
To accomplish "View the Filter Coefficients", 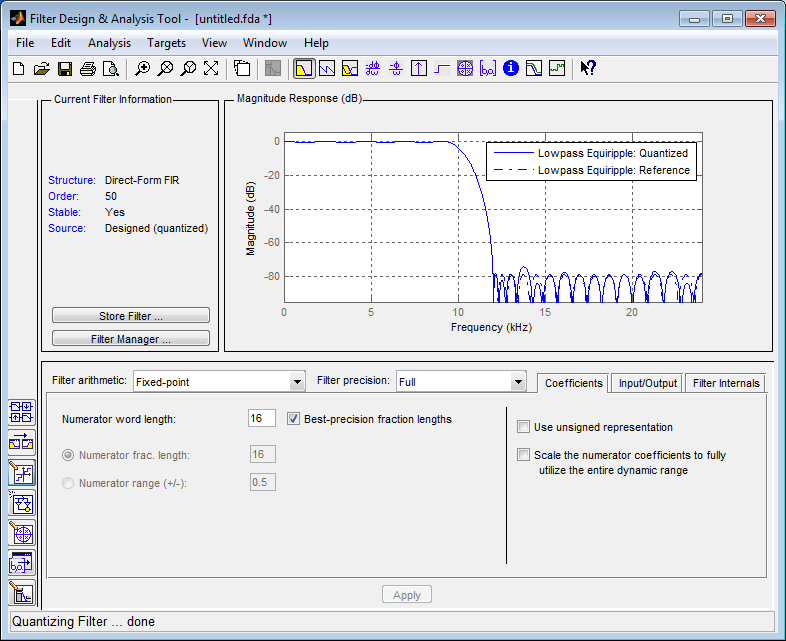I will (x=488, y=69).
